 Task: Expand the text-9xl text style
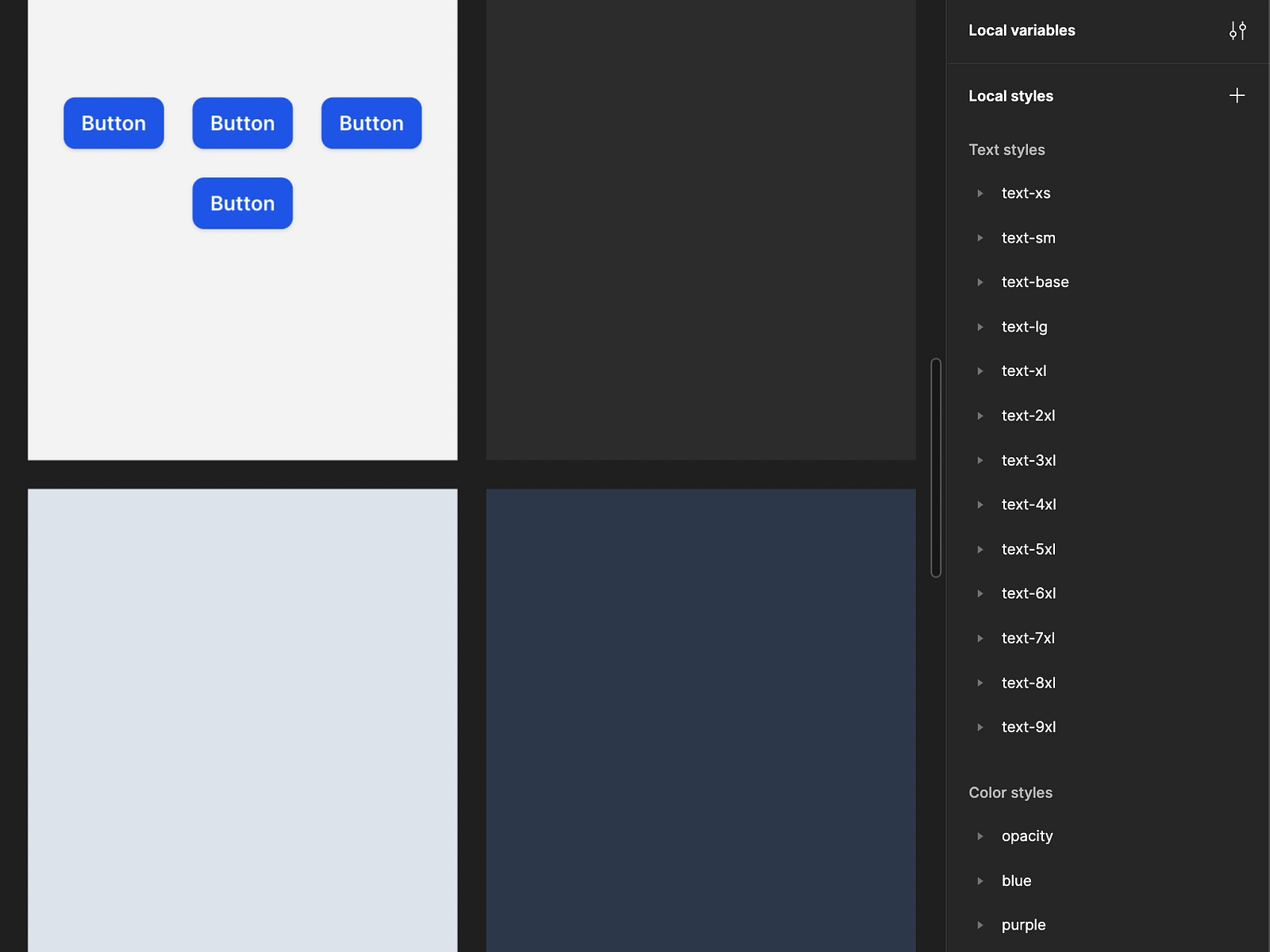coord(981,727)
